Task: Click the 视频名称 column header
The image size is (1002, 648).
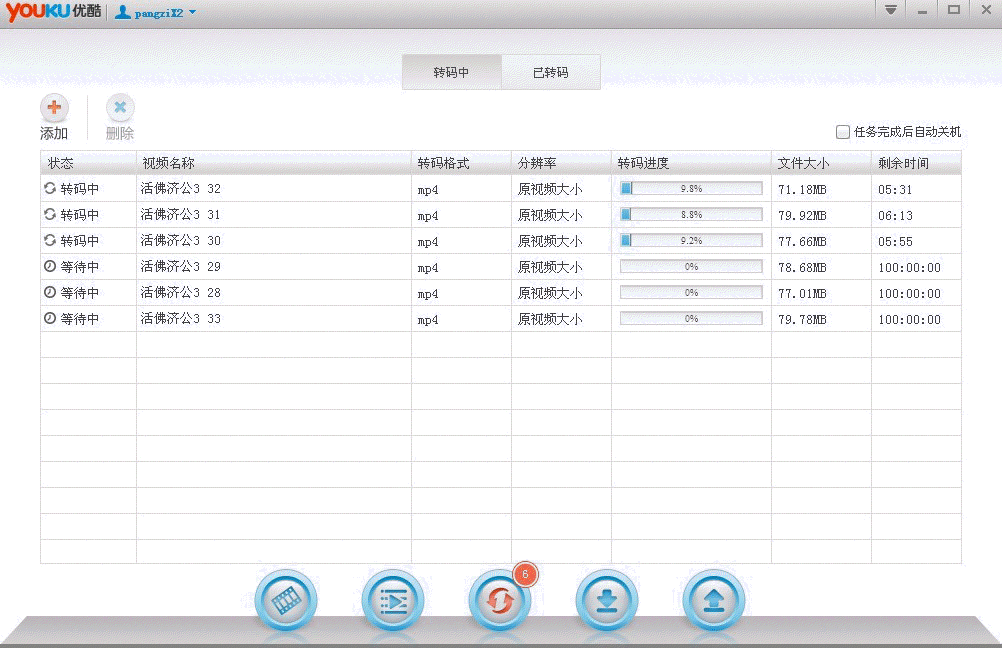Action: [274, 163]
